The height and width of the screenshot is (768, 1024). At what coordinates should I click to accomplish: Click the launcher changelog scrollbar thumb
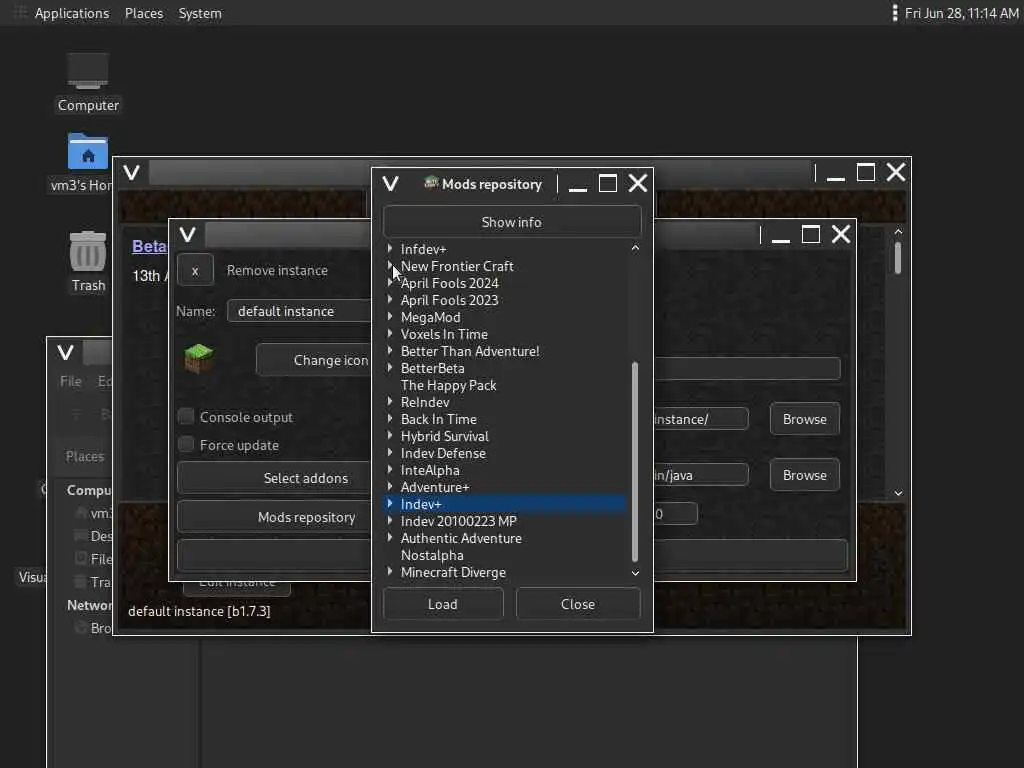point(898,259)
